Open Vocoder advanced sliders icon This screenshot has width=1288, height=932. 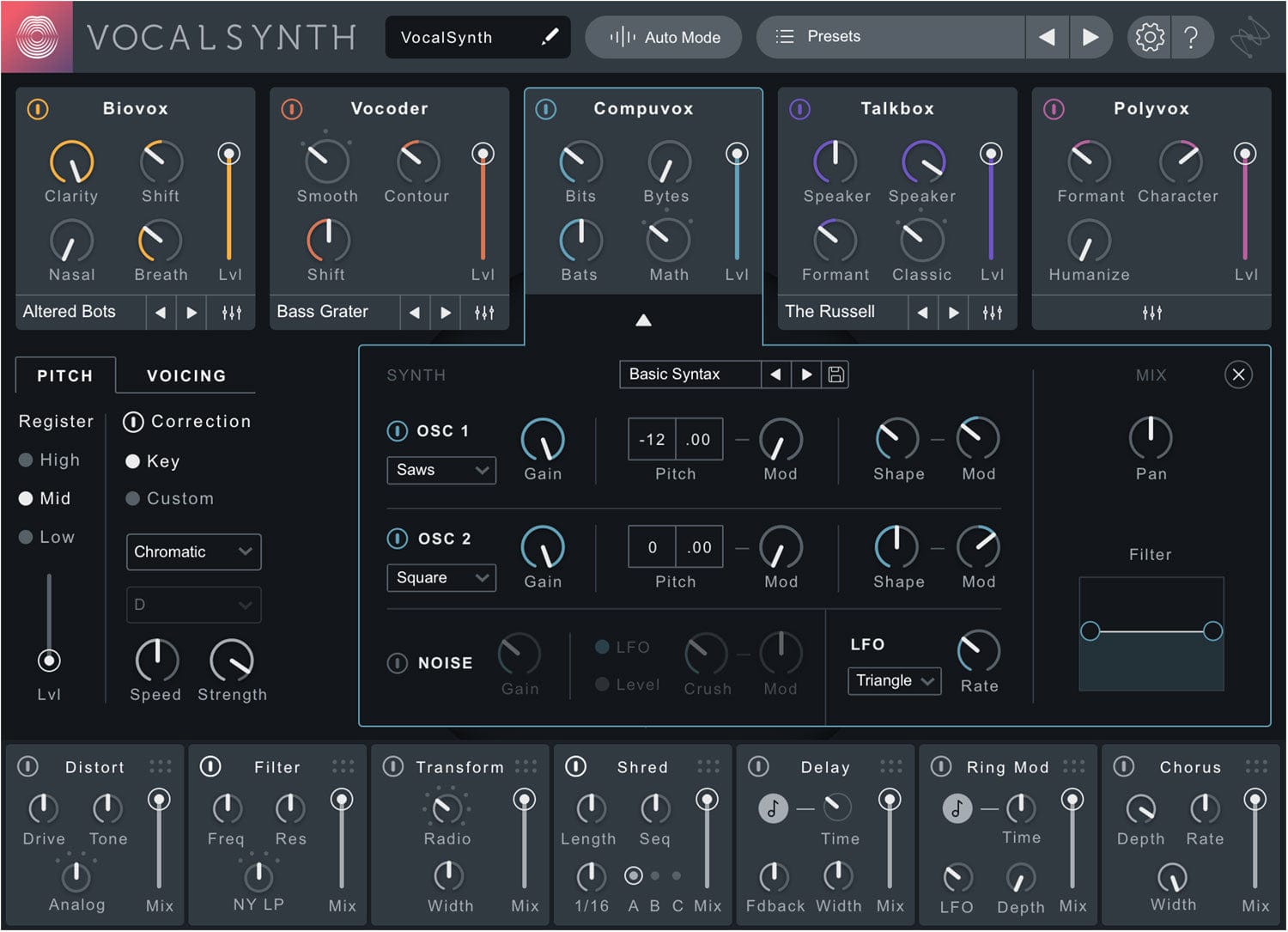(484, 313)
